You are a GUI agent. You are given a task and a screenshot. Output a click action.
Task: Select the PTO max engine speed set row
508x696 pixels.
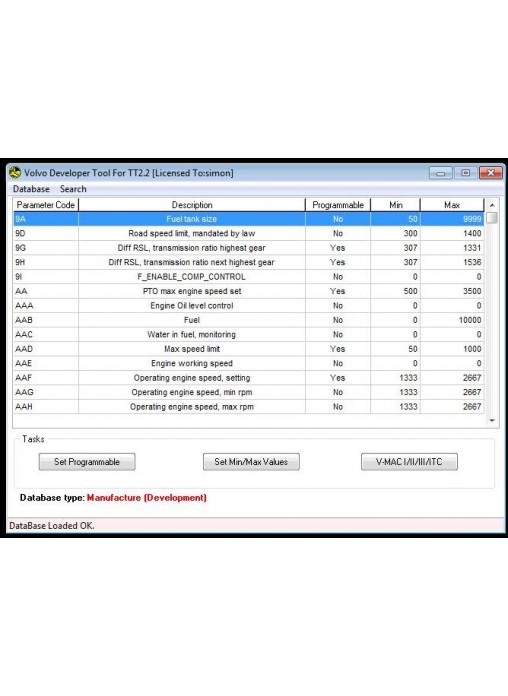coord(249,291)
